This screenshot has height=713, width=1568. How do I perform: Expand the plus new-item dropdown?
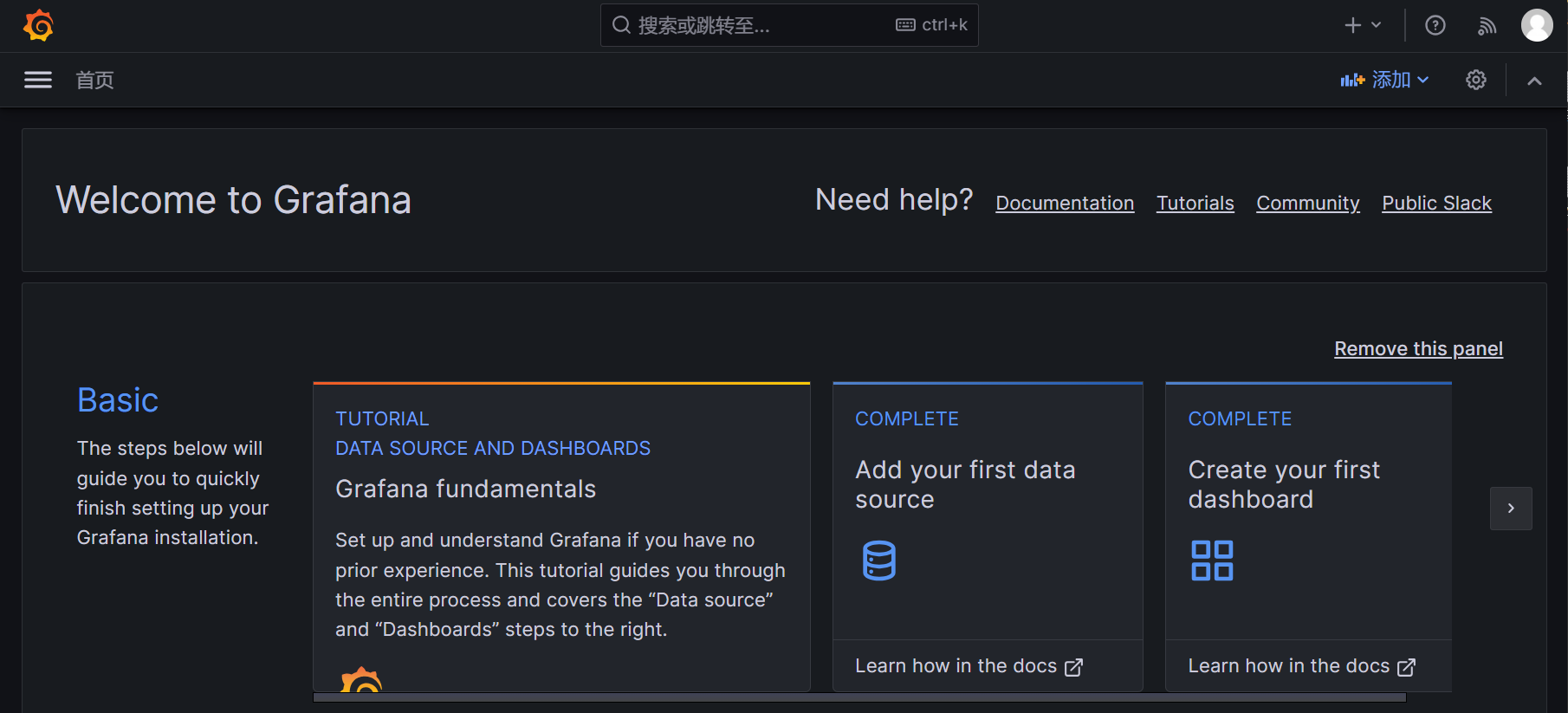pyautogui.click(x=1363, y=25)
